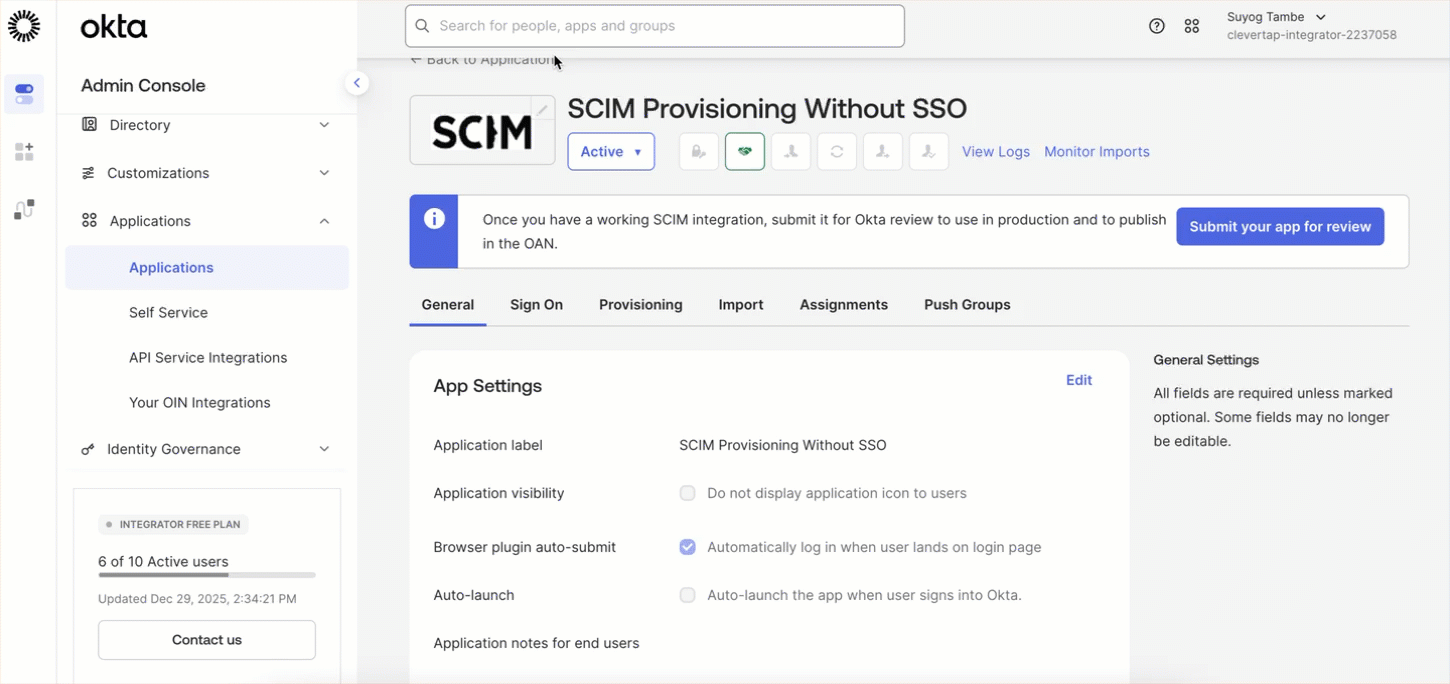Switch to the Provisioning tab

[640, 304]
